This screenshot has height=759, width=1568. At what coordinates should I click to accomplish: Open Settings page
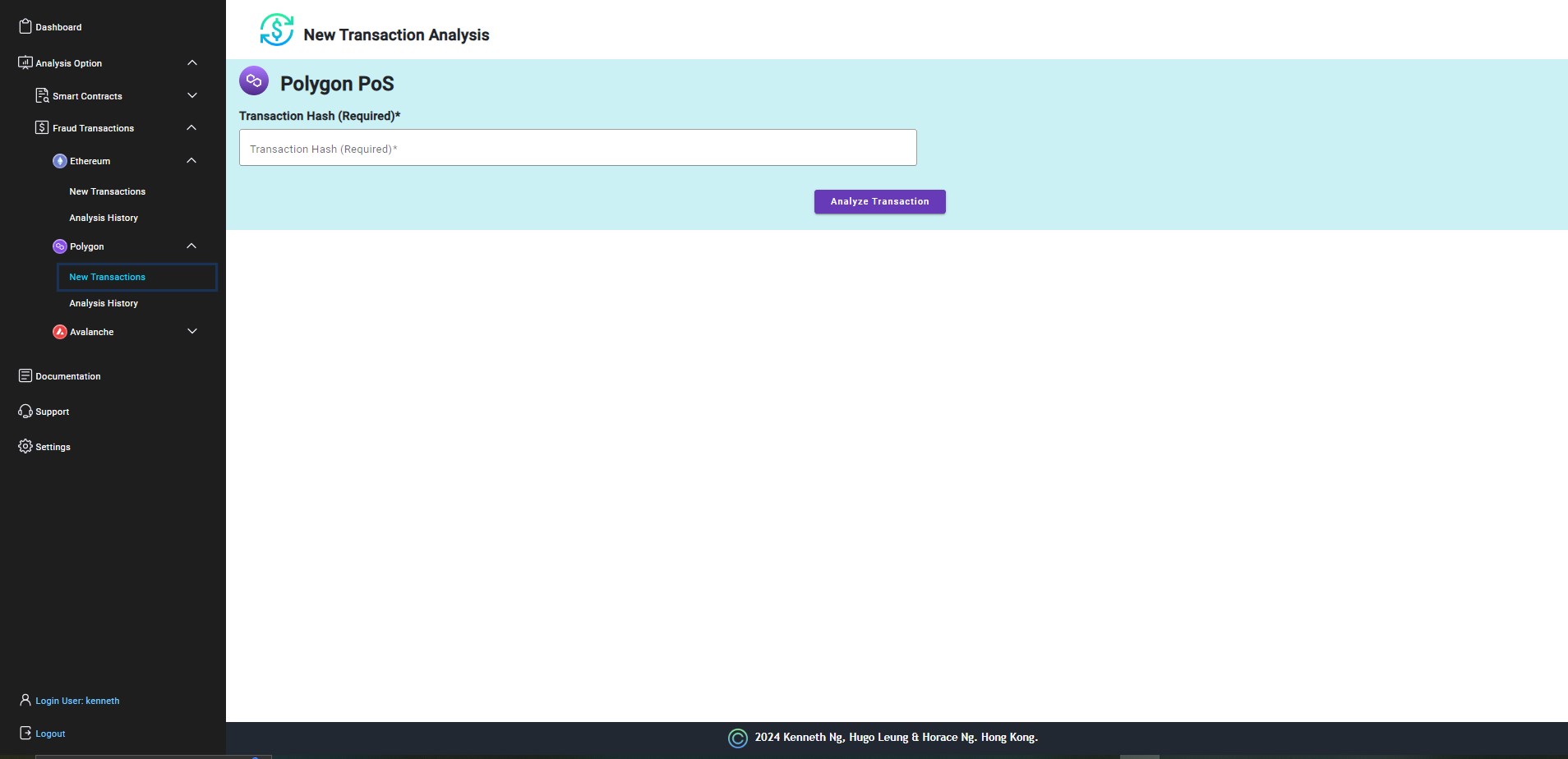(x=53, y=447)
